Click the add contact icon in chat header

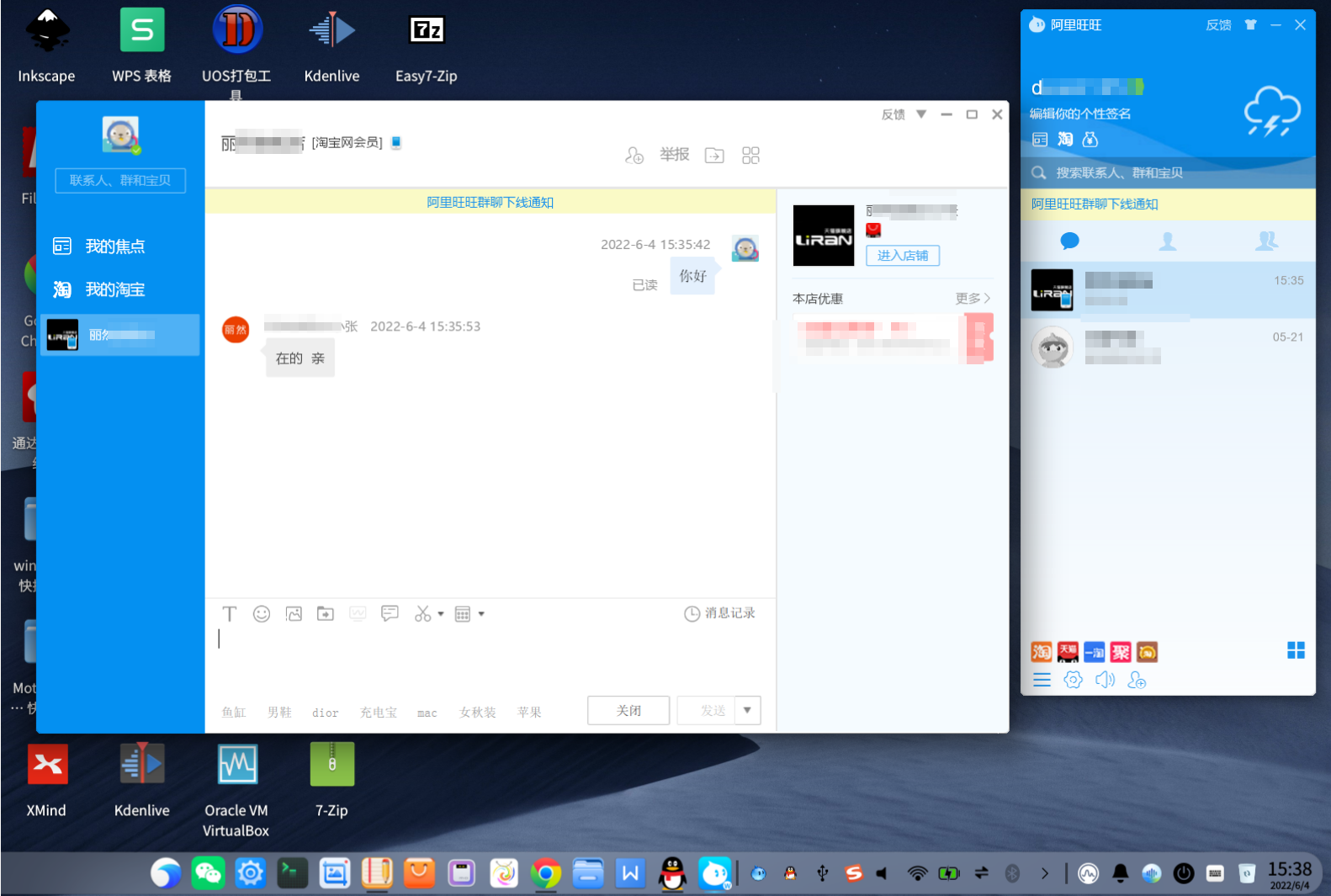click(x=634, y=155)
